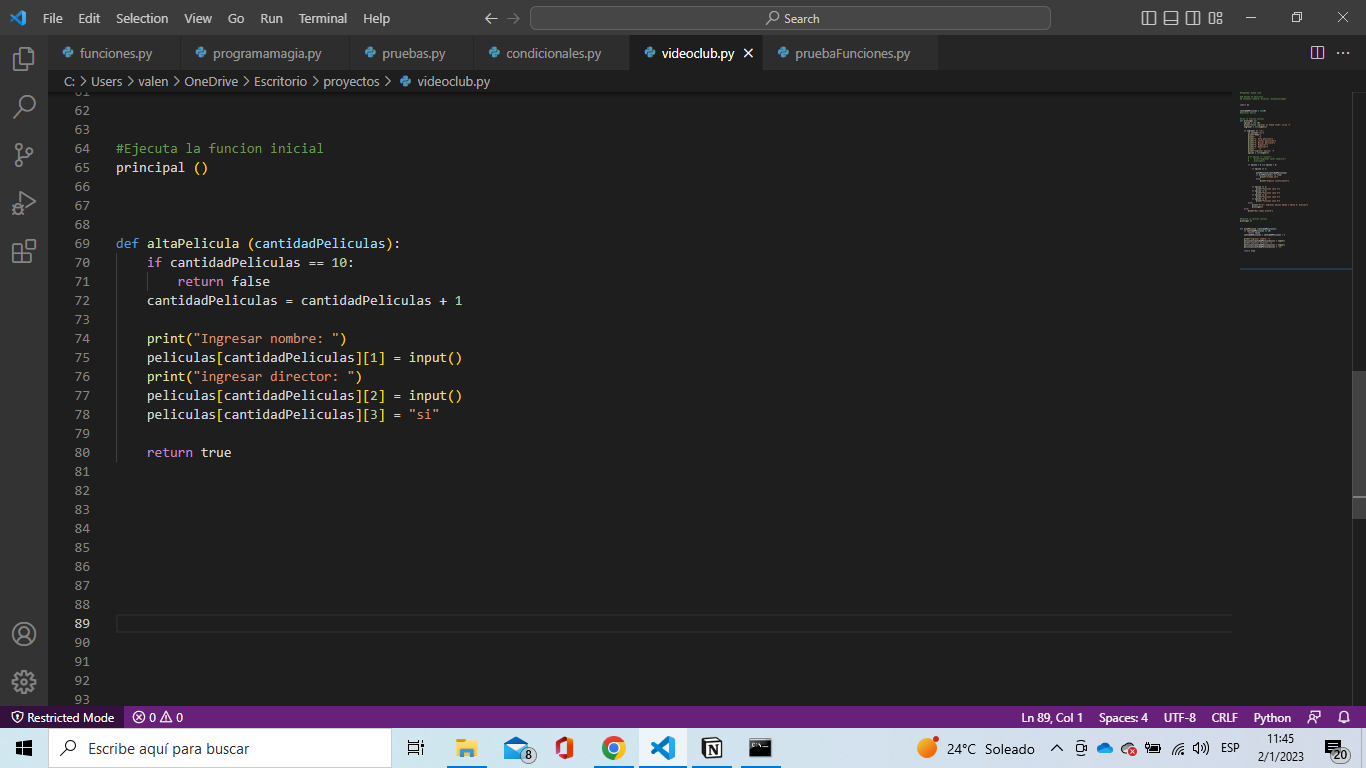The image size is (1366, 768).
Task: Toggle the primary side bar layout icon
Action: coord(1149,18)
